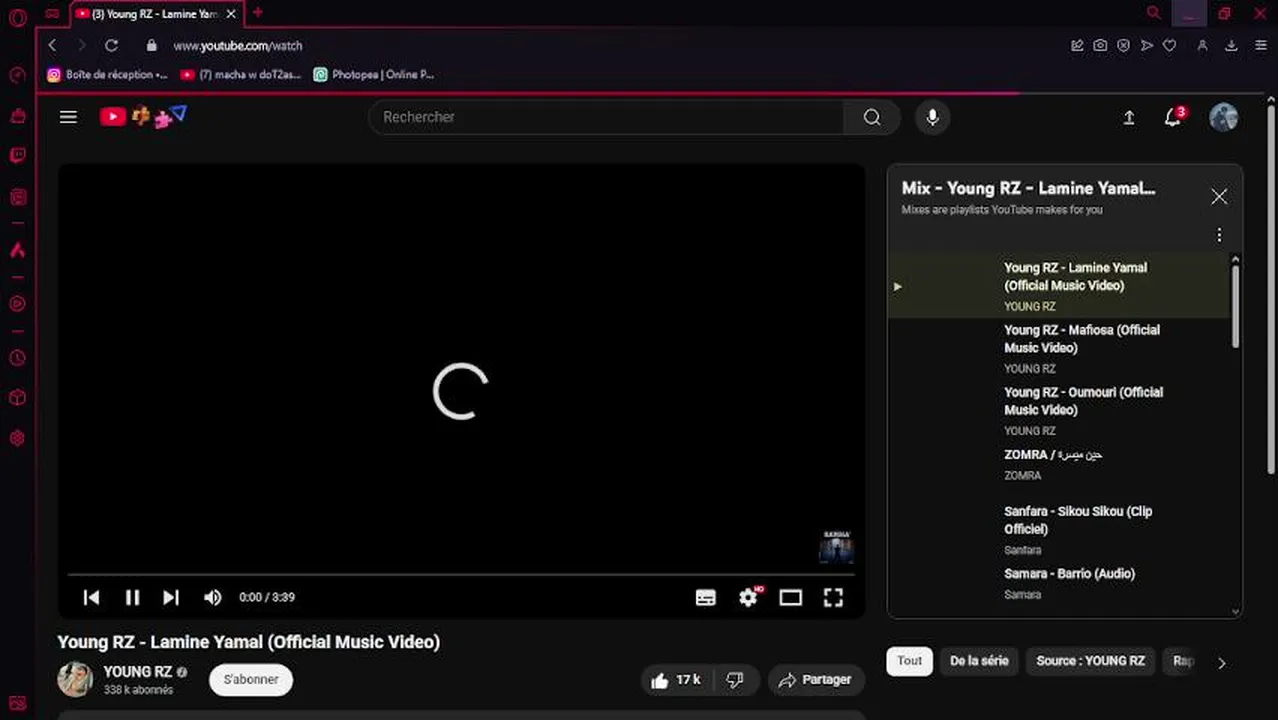Image resolution: width=1278 pixels, height=720 pixels.
Task: Open Boîte de réception bookmark
Action: tap(107, 74)
